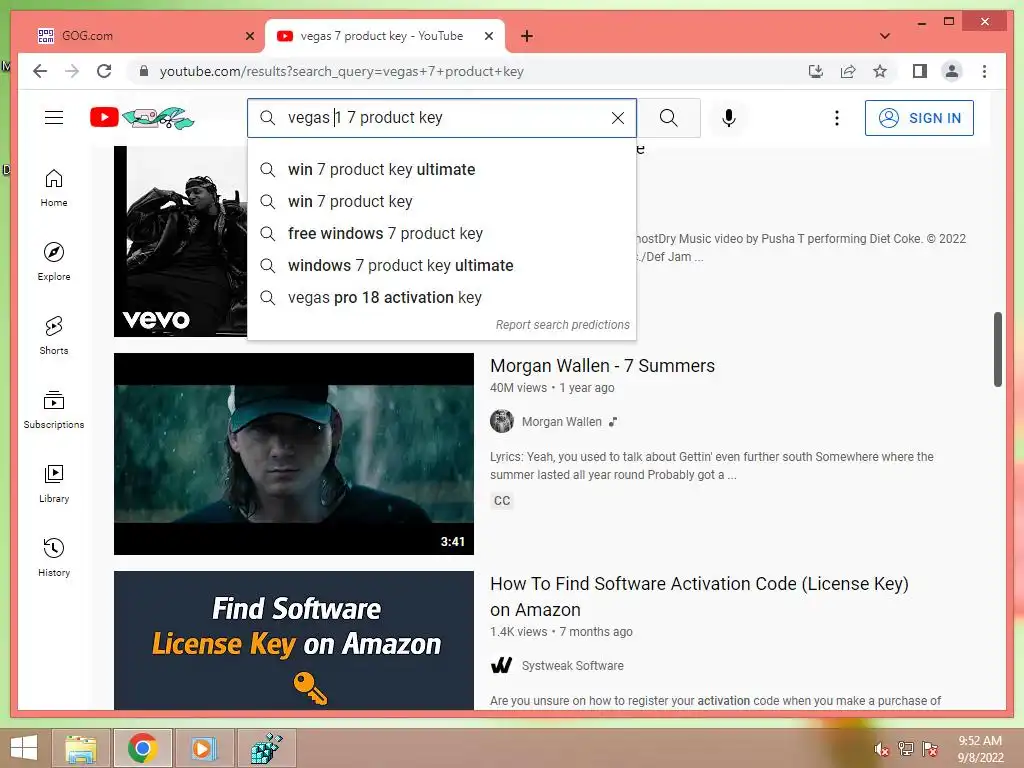Click the SIGN IN button
The width and height of the screenshot is (1024, 768).
pos(919,118)
